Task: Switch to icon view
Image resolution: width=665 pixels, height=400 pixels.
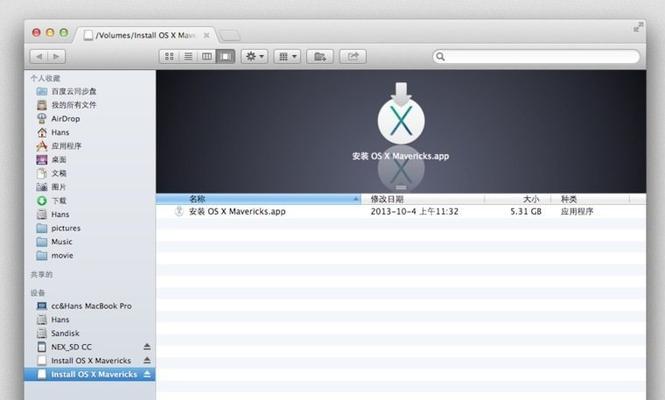Action: point(169,56)
